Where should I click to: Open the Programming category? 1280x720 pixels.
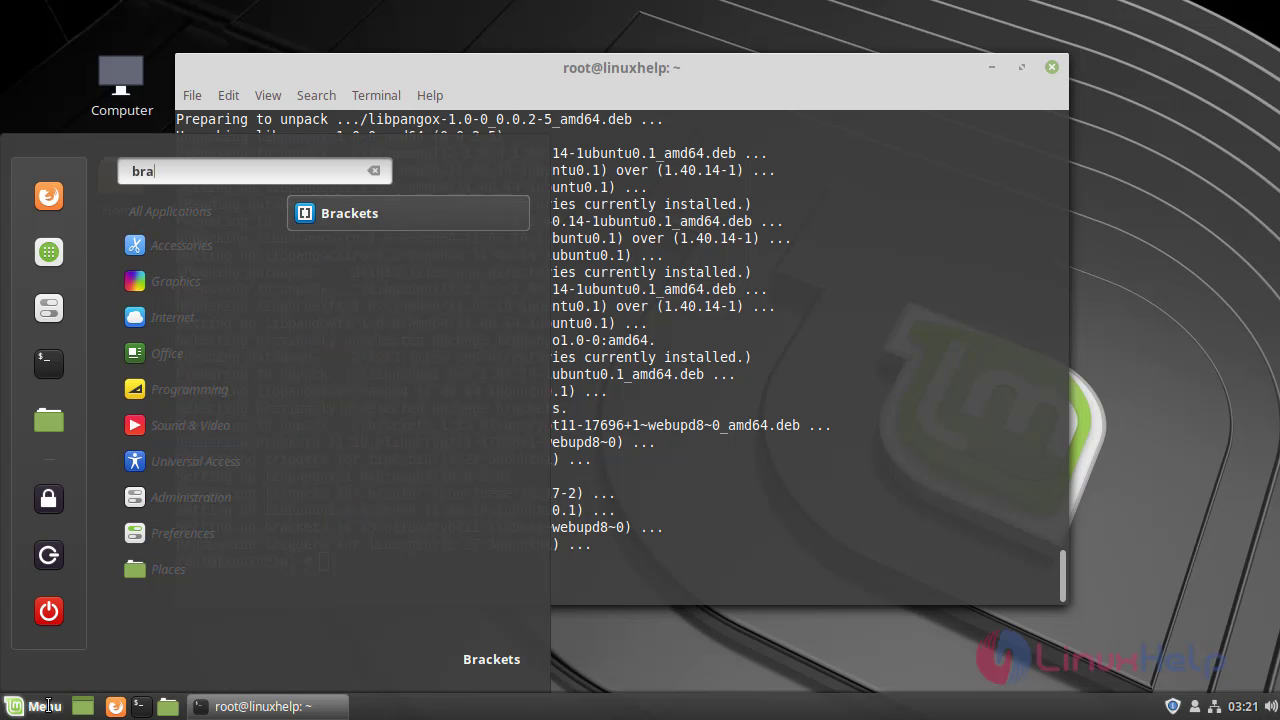(x=176, y=389)
